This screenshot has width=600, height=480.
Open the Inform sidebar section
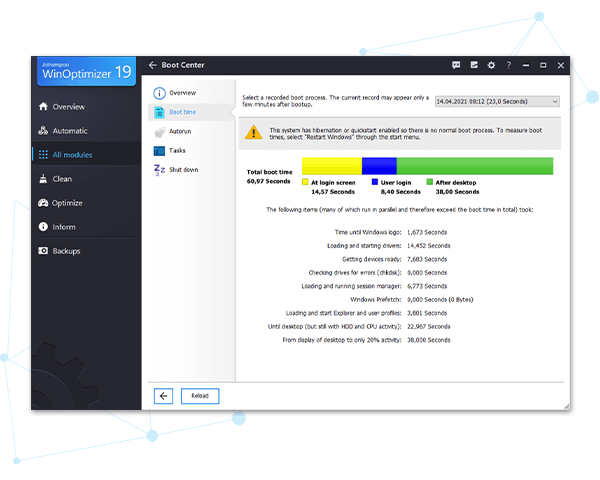point(86,227)
